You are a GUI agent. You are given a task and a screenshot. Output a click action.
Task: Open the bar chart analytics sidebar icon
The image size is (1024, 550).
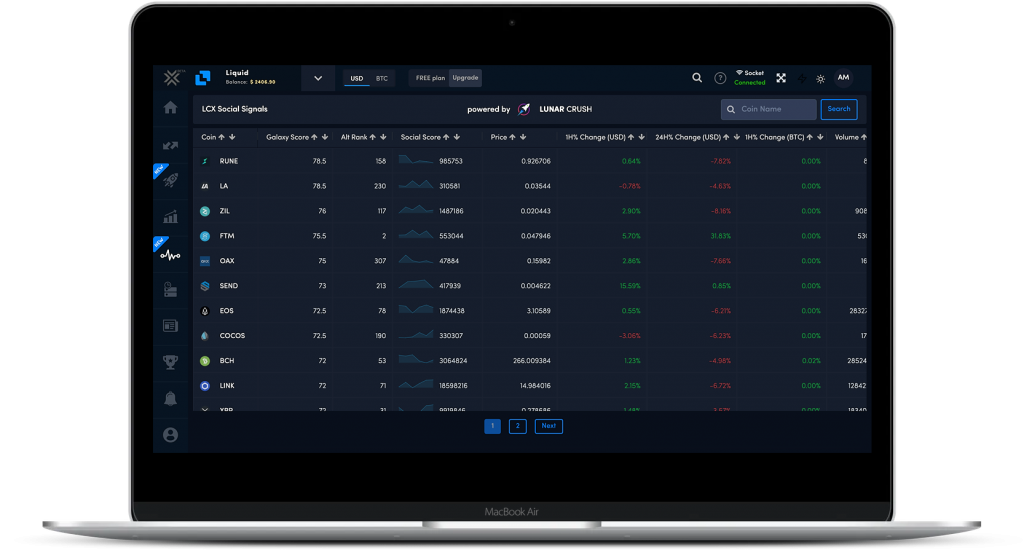170,217
